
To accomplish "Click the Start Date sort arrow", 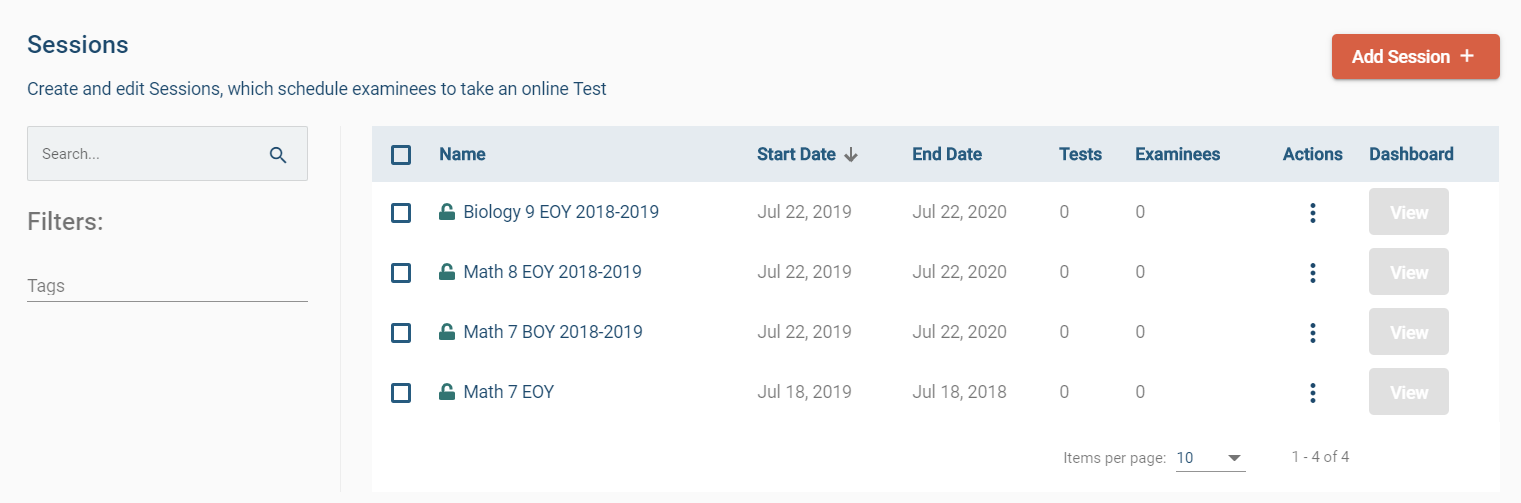I will [x=851, y=155].
